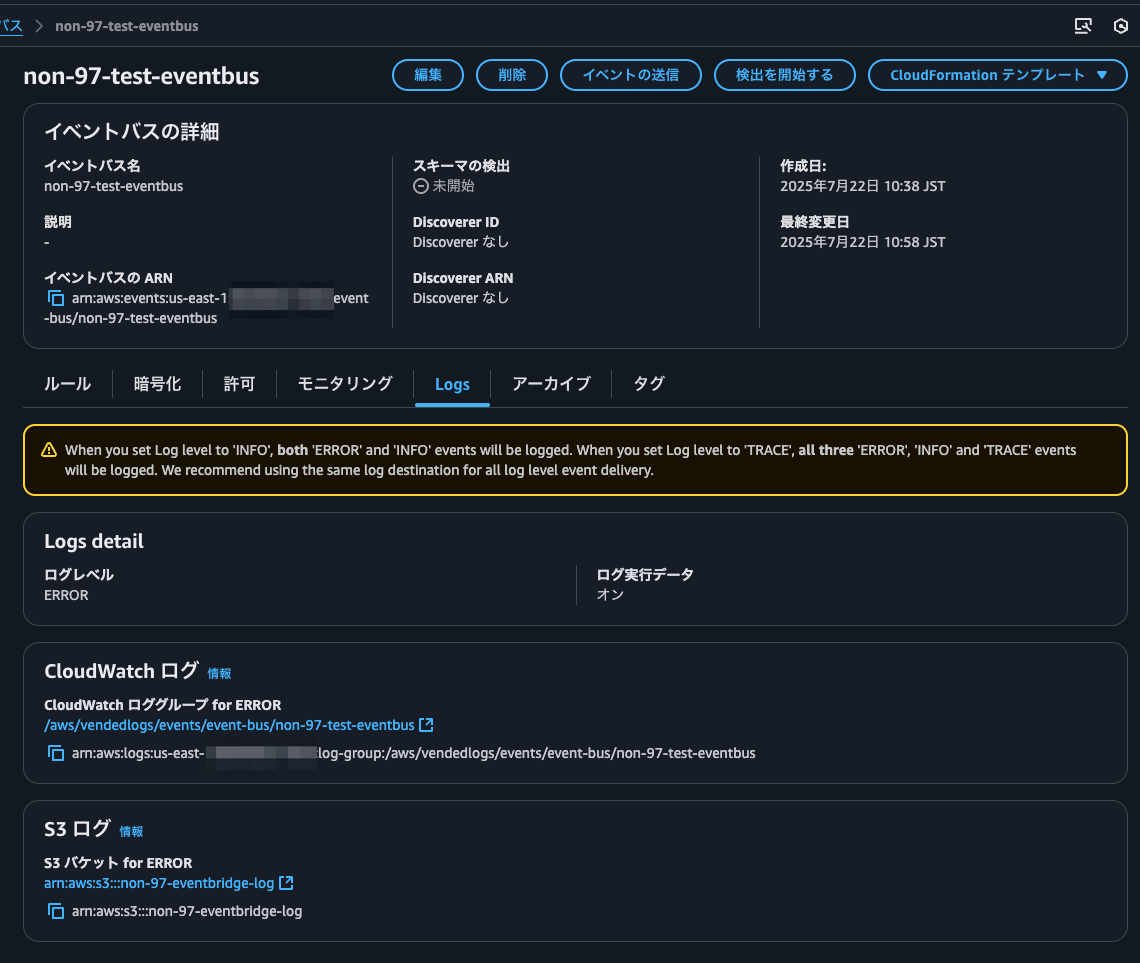This screenshot has height=963, width=1140.
Task: Click 'S3 バケット for ERROR' label
Action: [118, 863]
